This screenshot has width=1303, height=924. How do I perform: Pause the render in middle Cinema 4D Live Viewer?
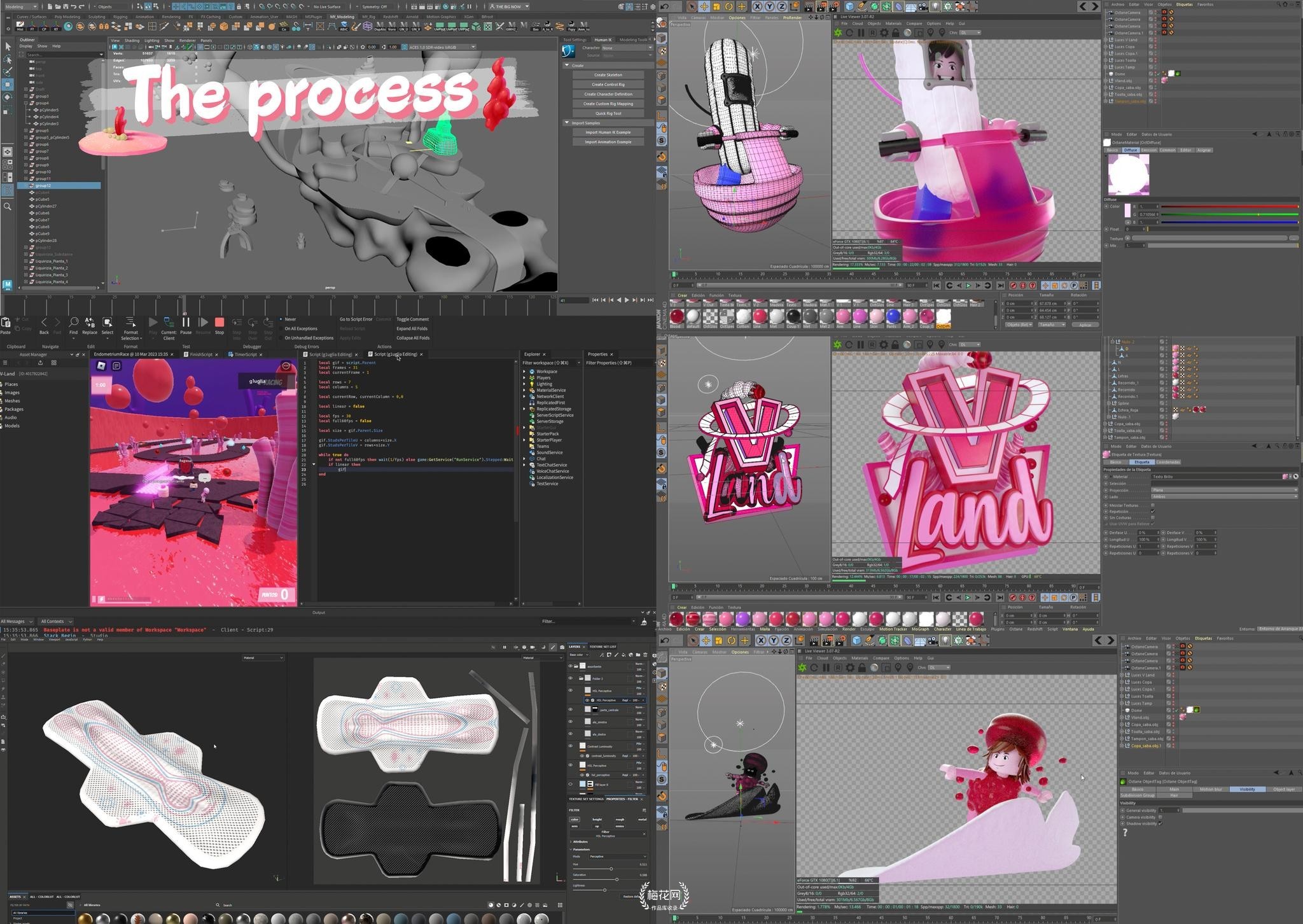tap(861, 344)
